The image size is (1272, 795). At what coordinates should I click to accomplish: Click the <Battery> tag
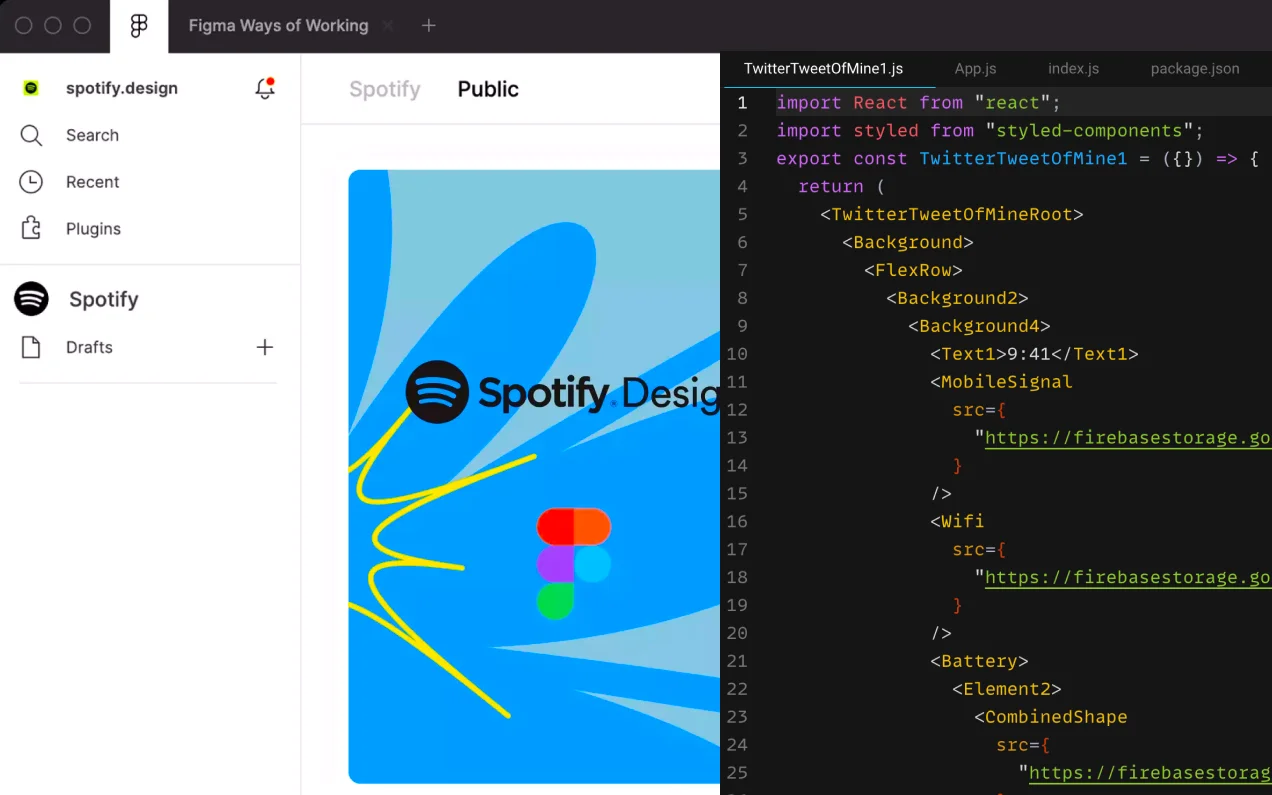coord(979,661)
